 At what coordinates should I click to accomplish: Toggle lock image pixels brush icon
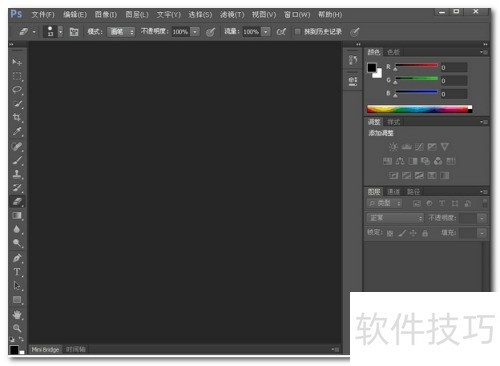click(x=402, y=233)
